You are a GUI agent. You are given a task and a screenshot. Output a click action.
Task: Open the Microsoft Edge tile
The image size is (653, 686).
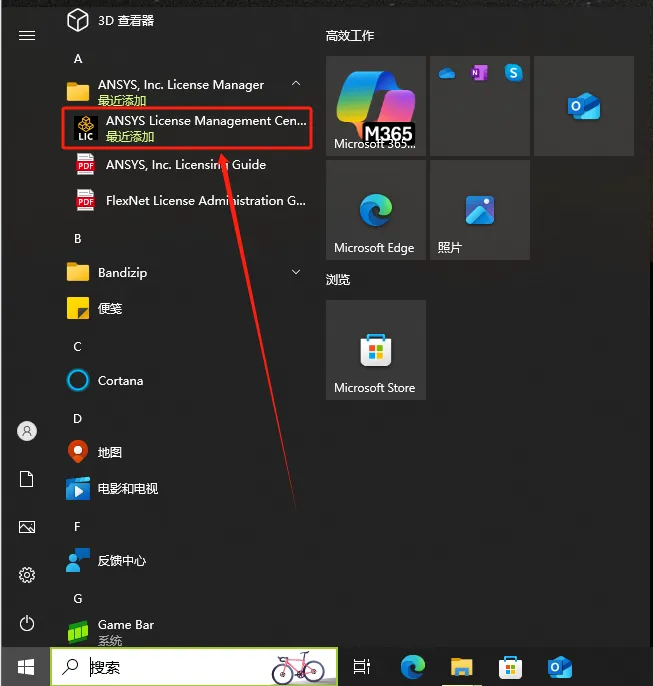376,210
